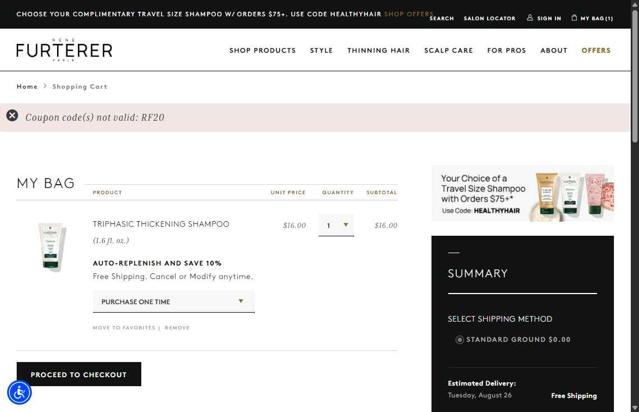
Task: Click the $16.00 subtotal value
Action: coord(386,225)
